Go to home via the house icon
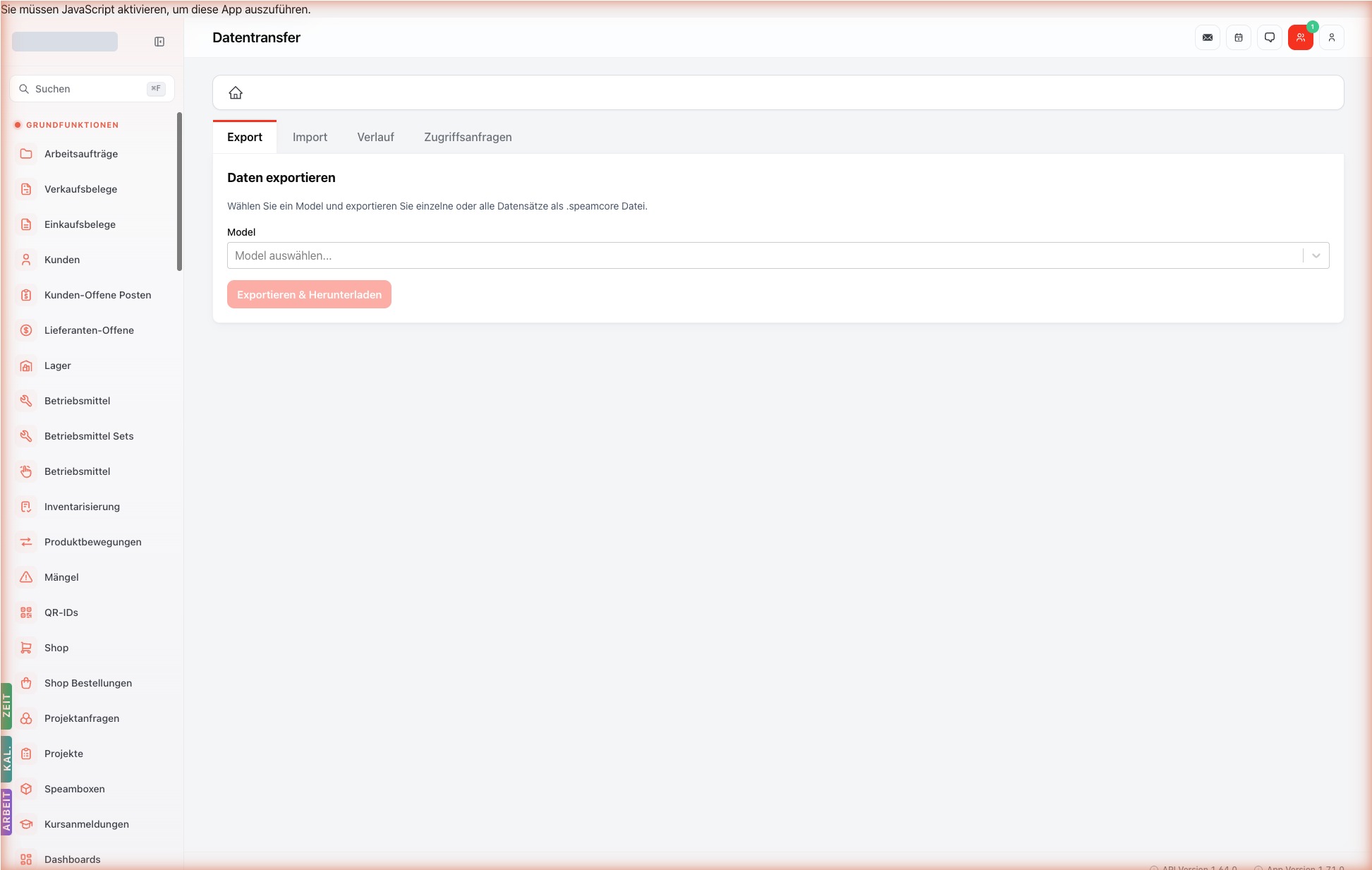The height and width of the screenshot is (870, 1372). (x=236, y=92)
